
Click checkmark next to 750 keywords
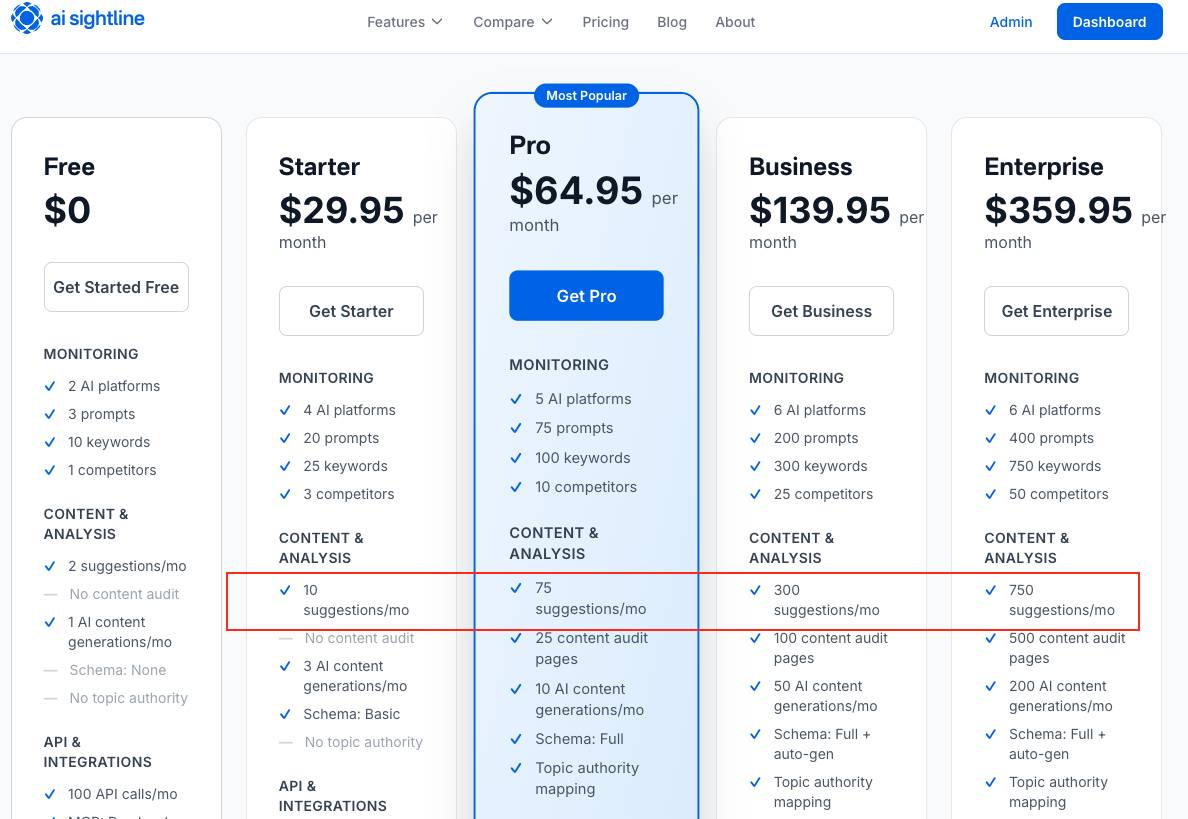click(x=991, y=466)
